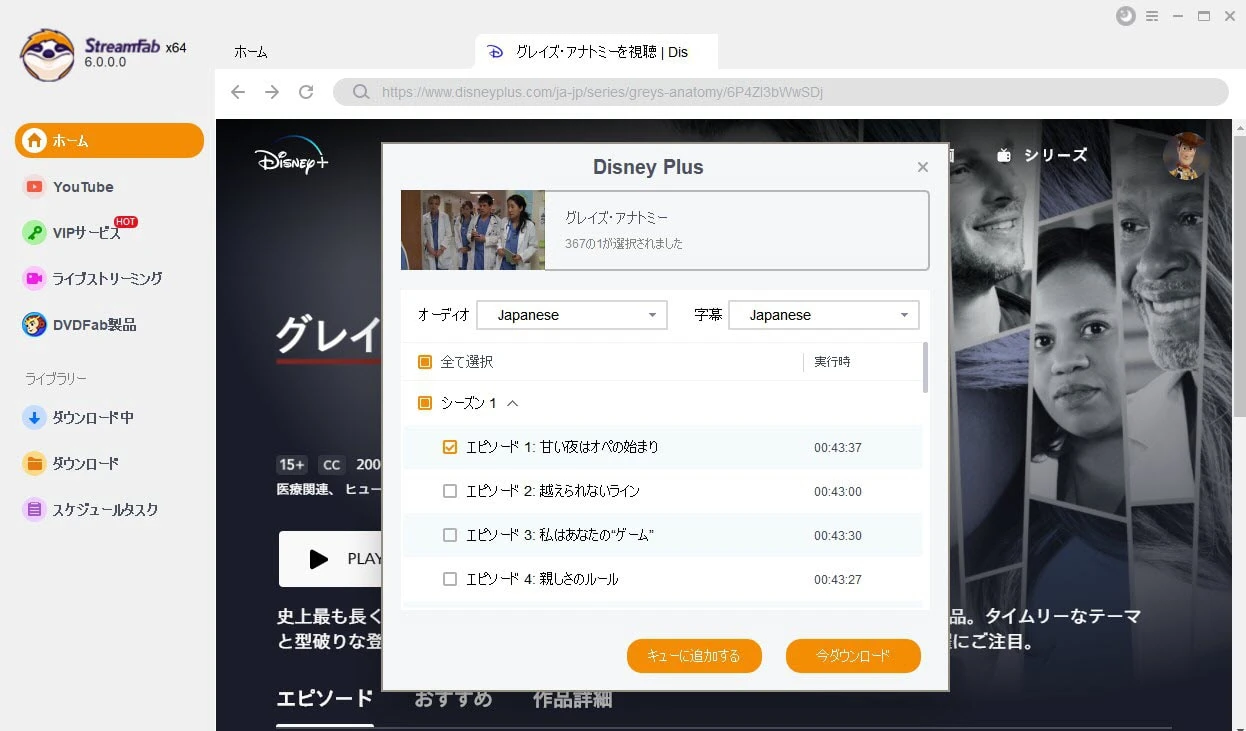Click the PLAY button on page
Screen dimensions: 1246x731
[331, 559]
